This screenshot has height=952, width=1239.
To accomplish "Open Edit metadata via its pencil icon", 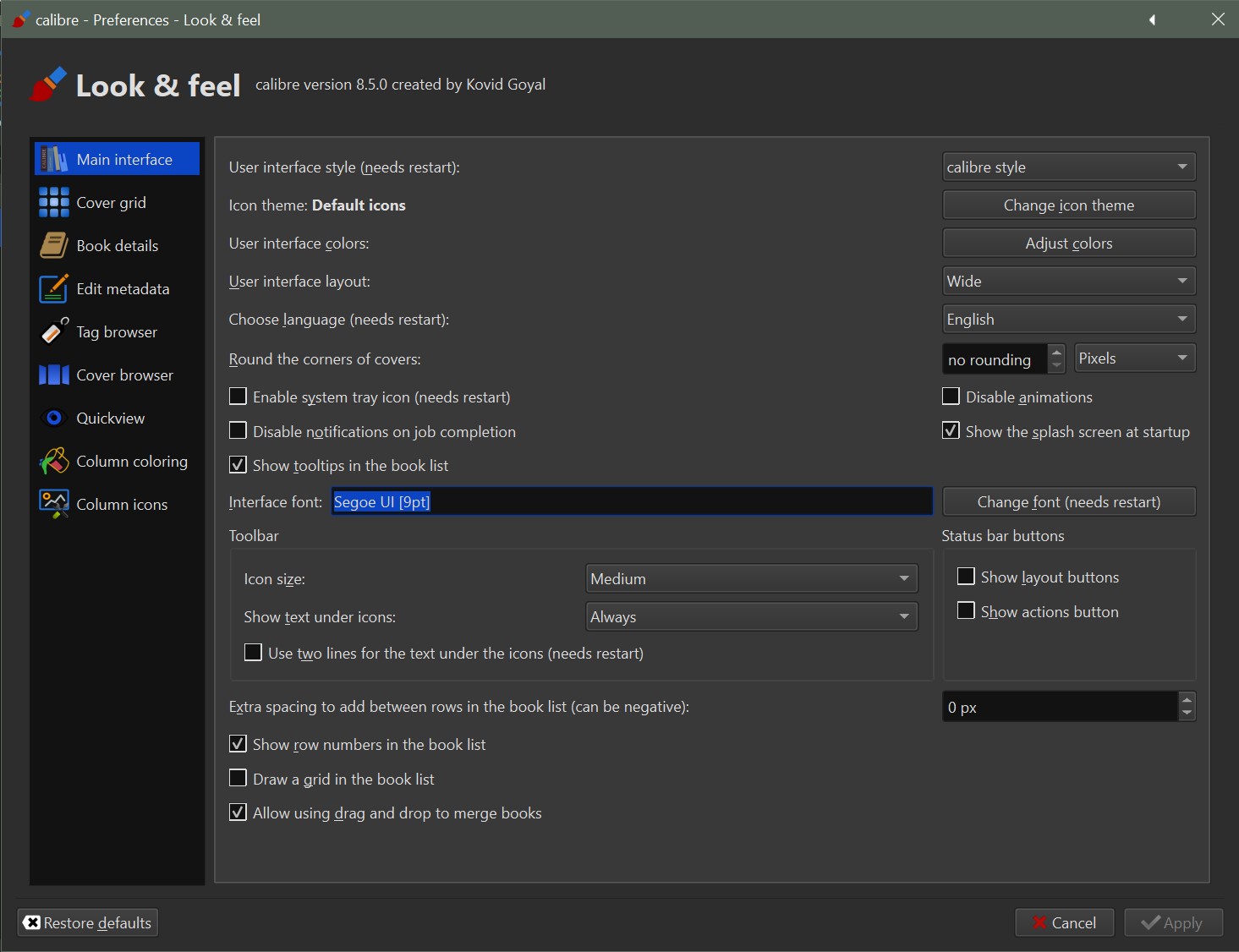I will (54, 289).
